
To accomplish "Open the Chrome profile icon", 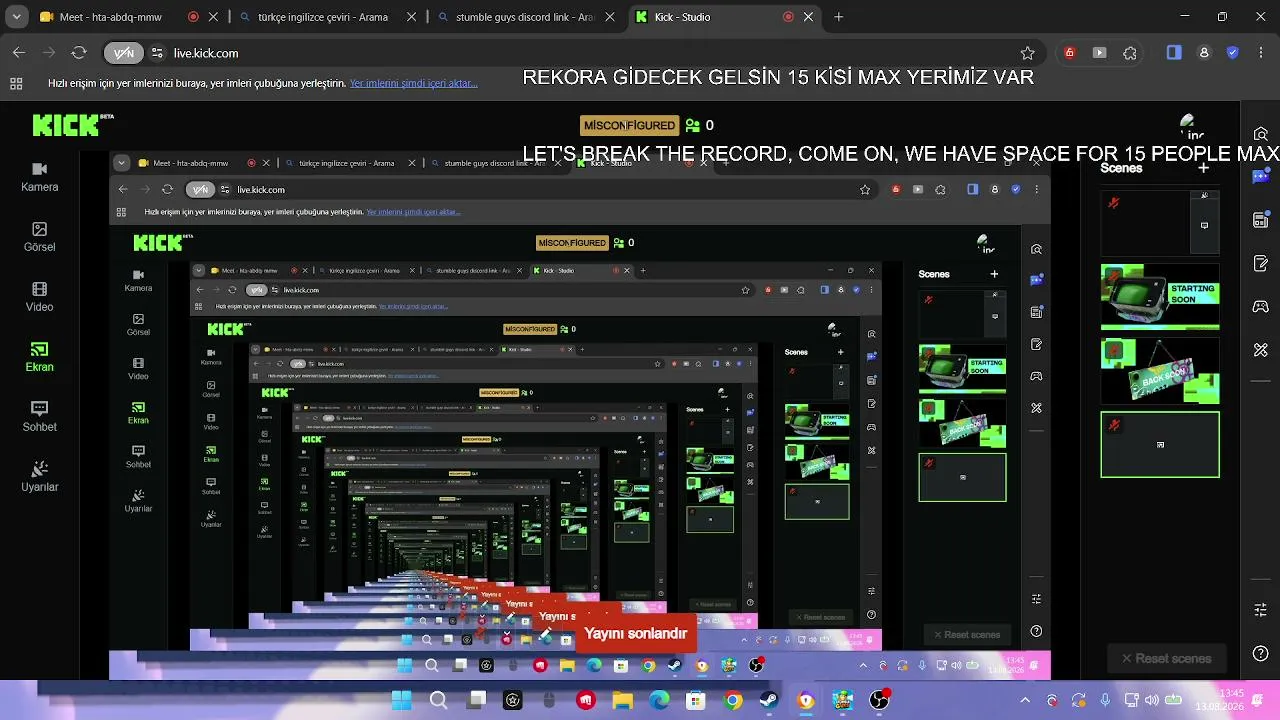I will pos(1204,53).
